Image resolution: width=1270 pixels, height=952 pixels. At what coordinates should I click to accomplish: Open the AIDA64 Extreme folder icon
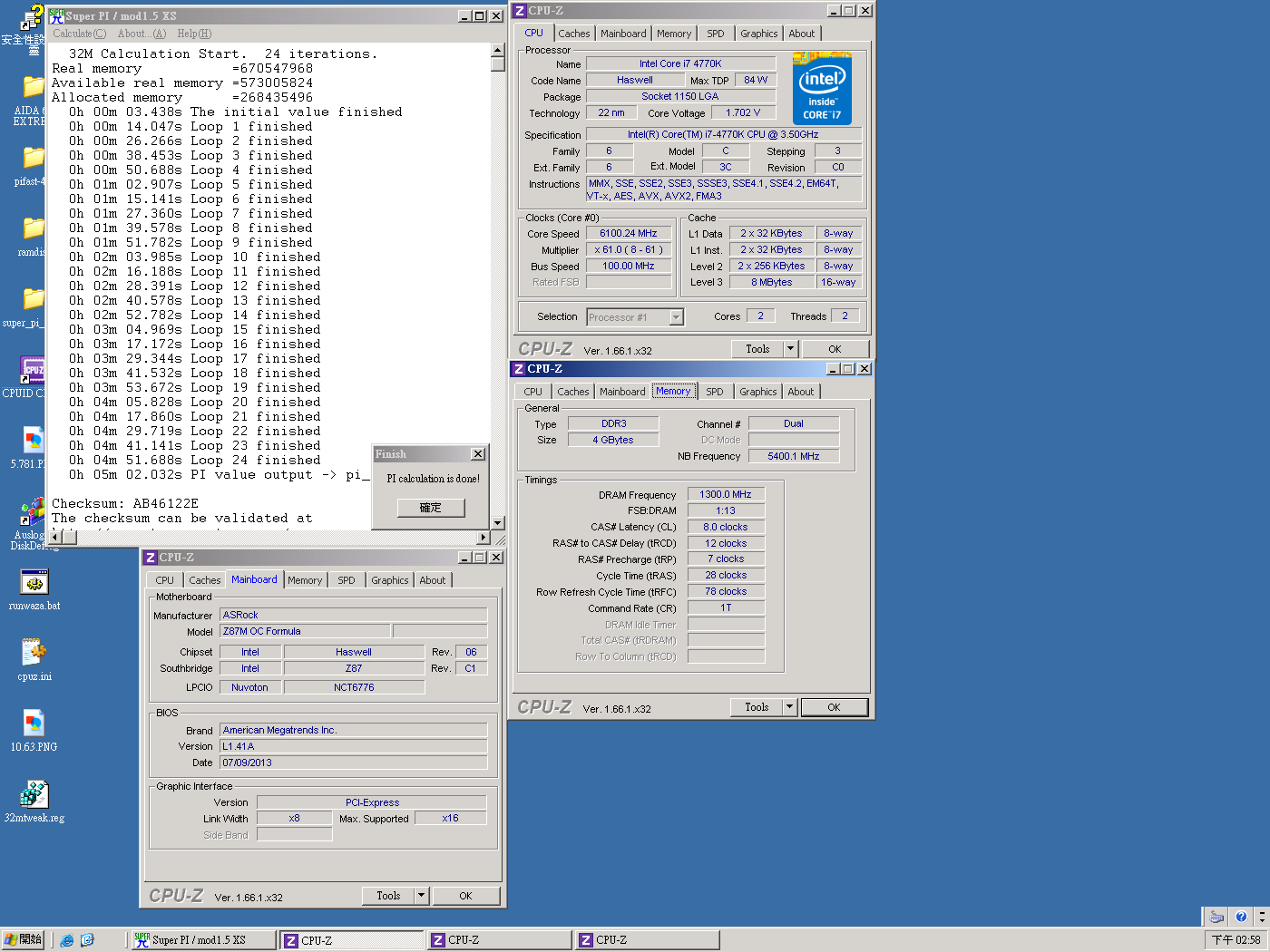click(x=34, y=87)
